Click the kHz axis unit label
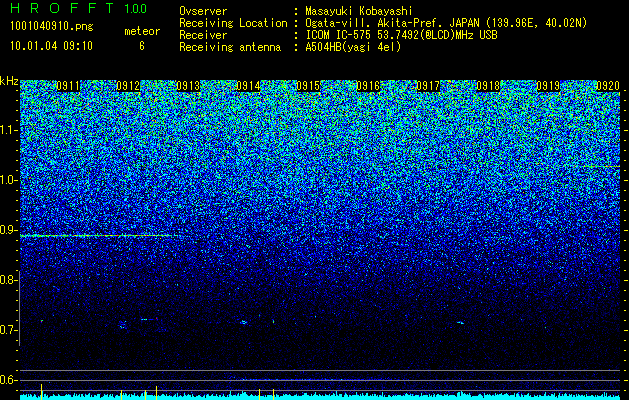The image size is (629, 400). point(9,81)
